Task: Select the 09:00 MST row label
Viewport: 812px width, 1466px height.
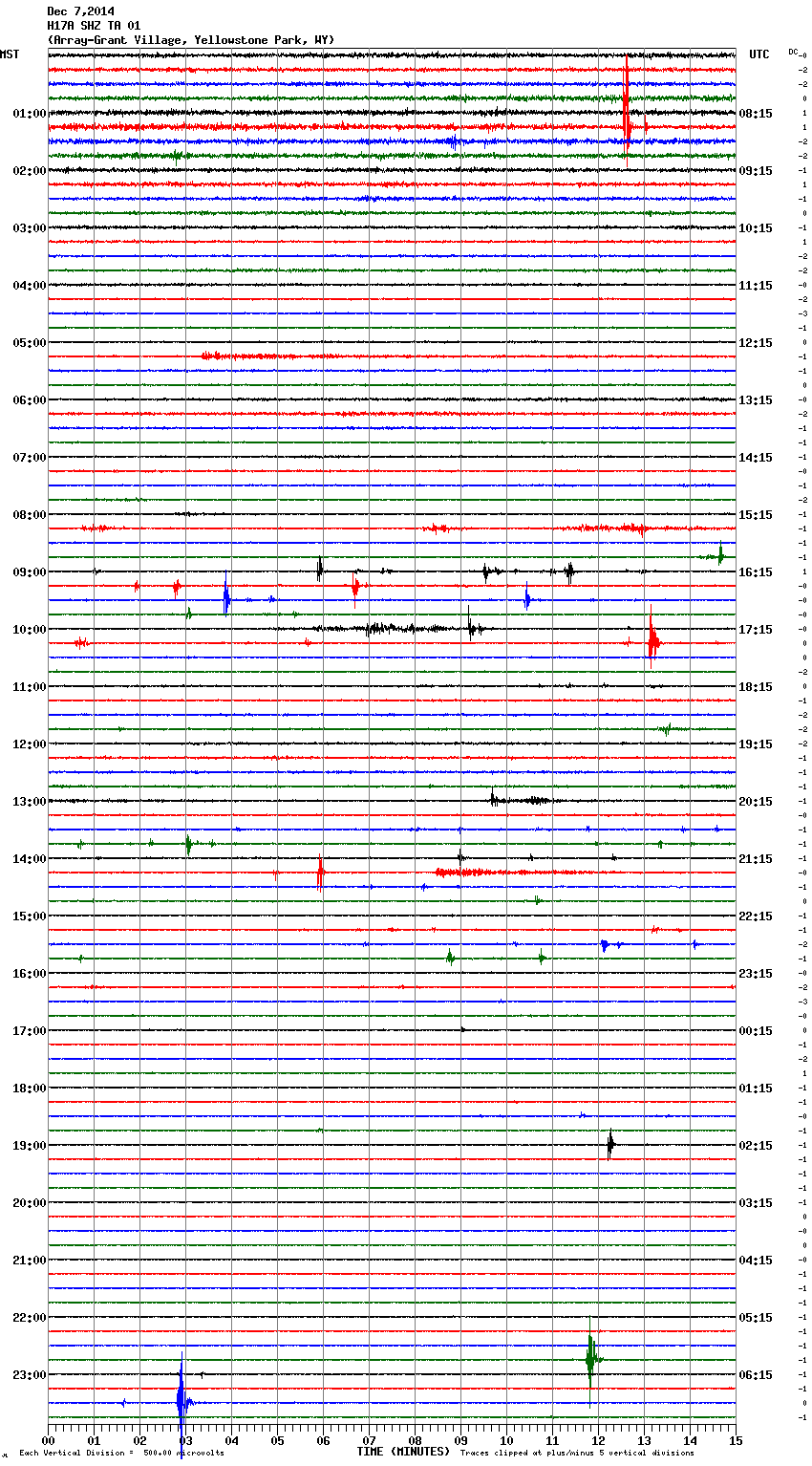Action: point(30,572)
